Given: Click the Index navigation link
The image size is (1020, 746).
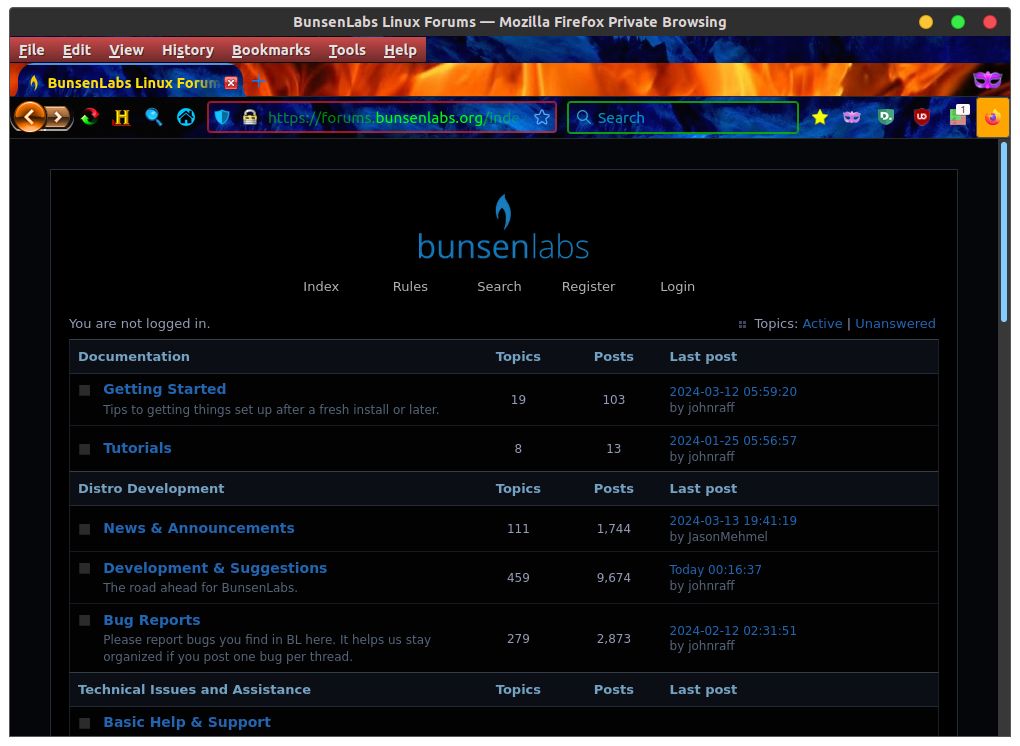Looking at the screenshot, I should pos(321,287).
